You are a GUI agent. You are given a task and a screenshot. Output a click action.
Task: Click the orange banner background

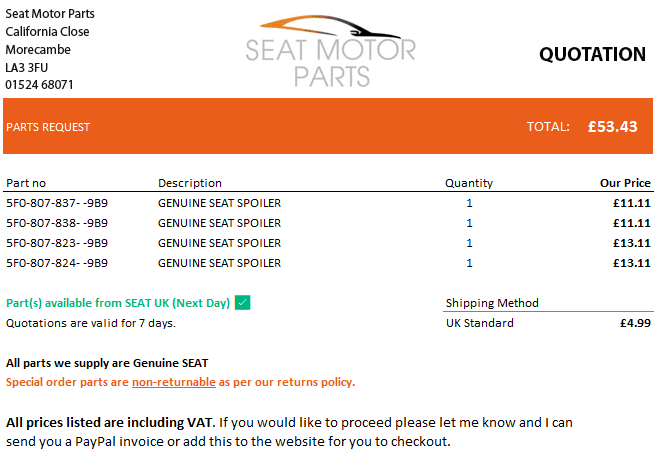pyautogui.click(x=300, y=127)
